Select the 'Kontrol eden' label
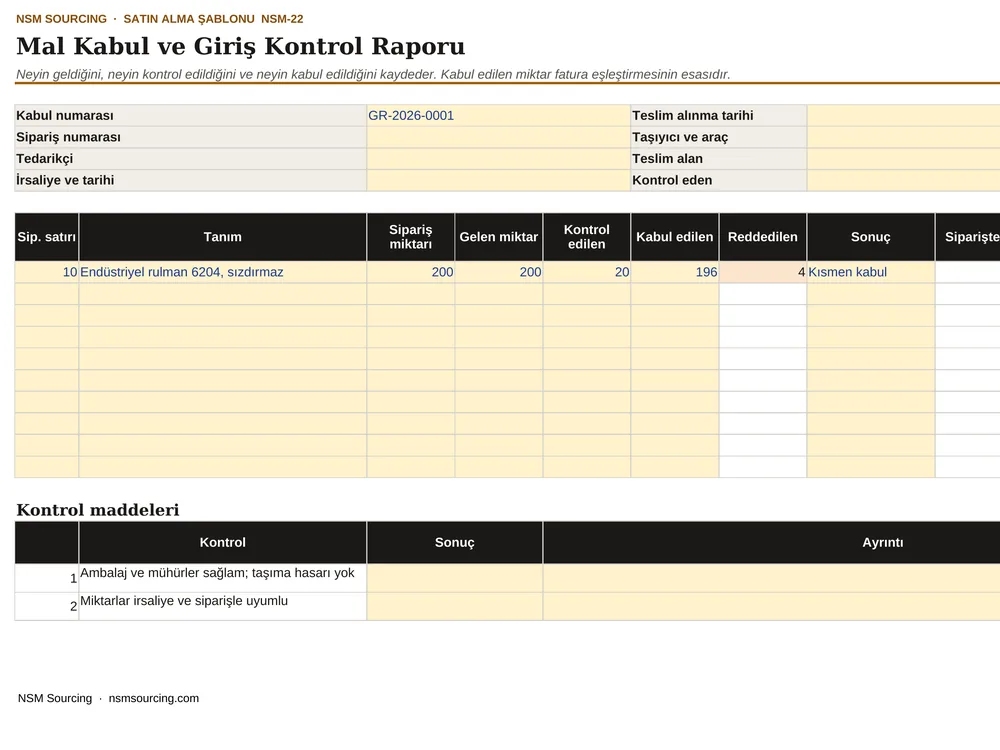1000x750 pixels. [719, 180]
